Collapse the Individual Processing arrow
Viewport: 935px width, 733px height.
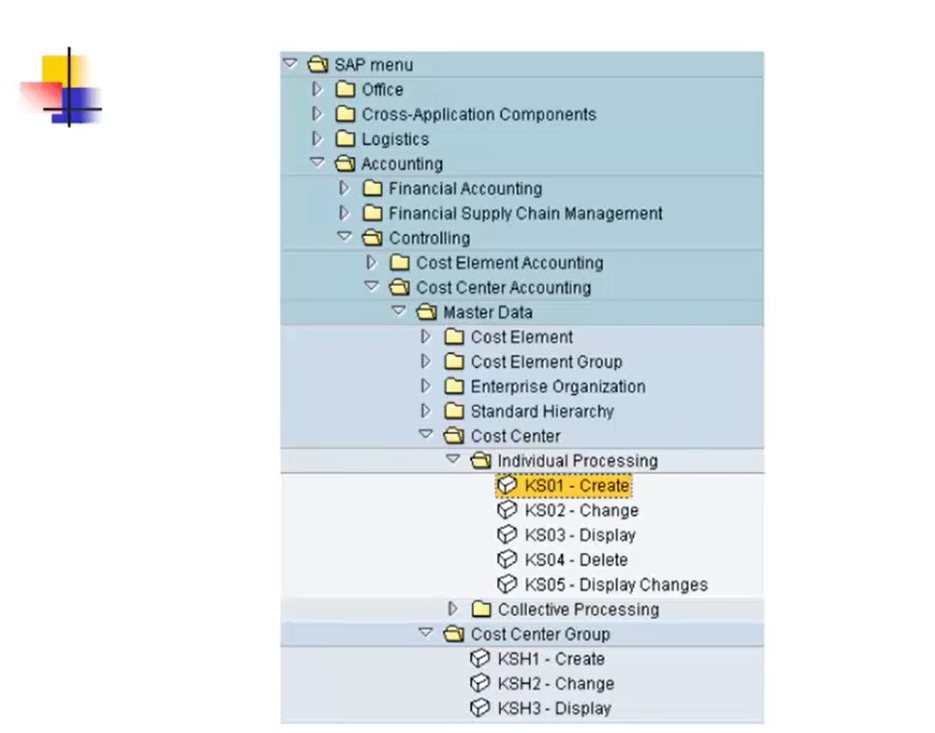tap(453, 459)
